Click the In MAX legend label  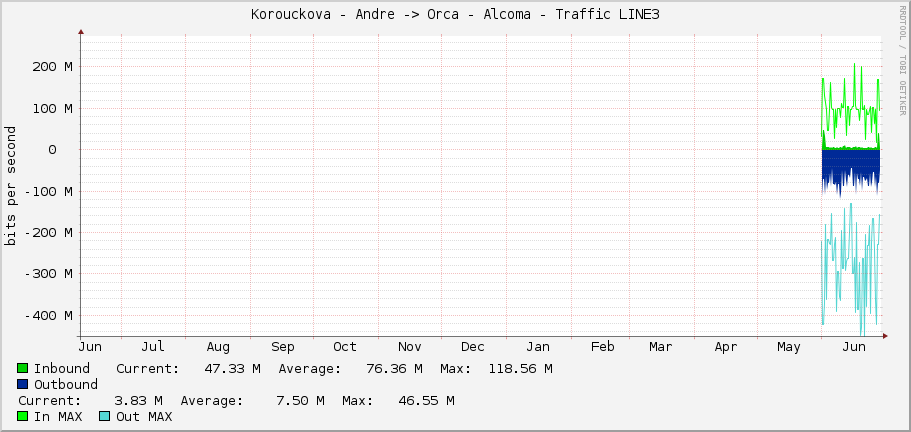58,416
